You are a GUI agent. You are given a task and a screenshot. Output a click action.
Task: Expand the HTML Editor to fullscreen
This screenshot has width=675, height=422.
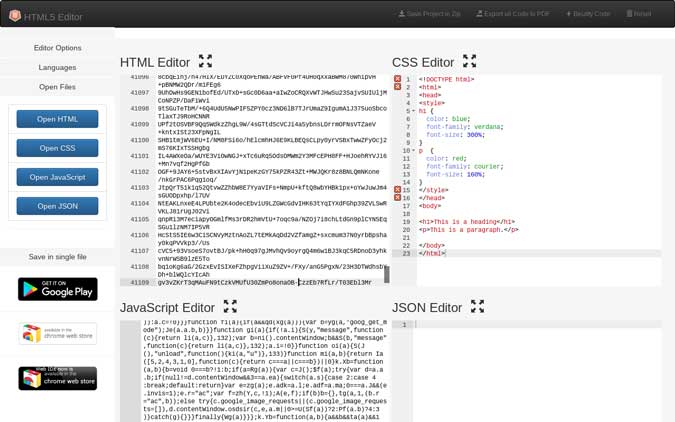(x=205, y=61)
